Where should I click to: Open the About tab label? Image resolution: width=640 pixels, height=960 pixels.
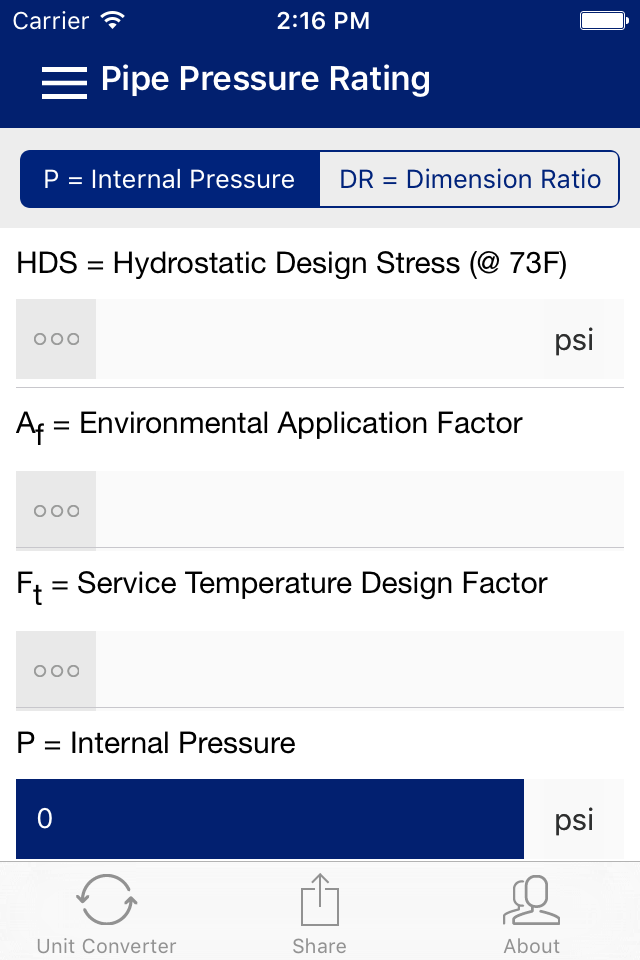point(532,946)
